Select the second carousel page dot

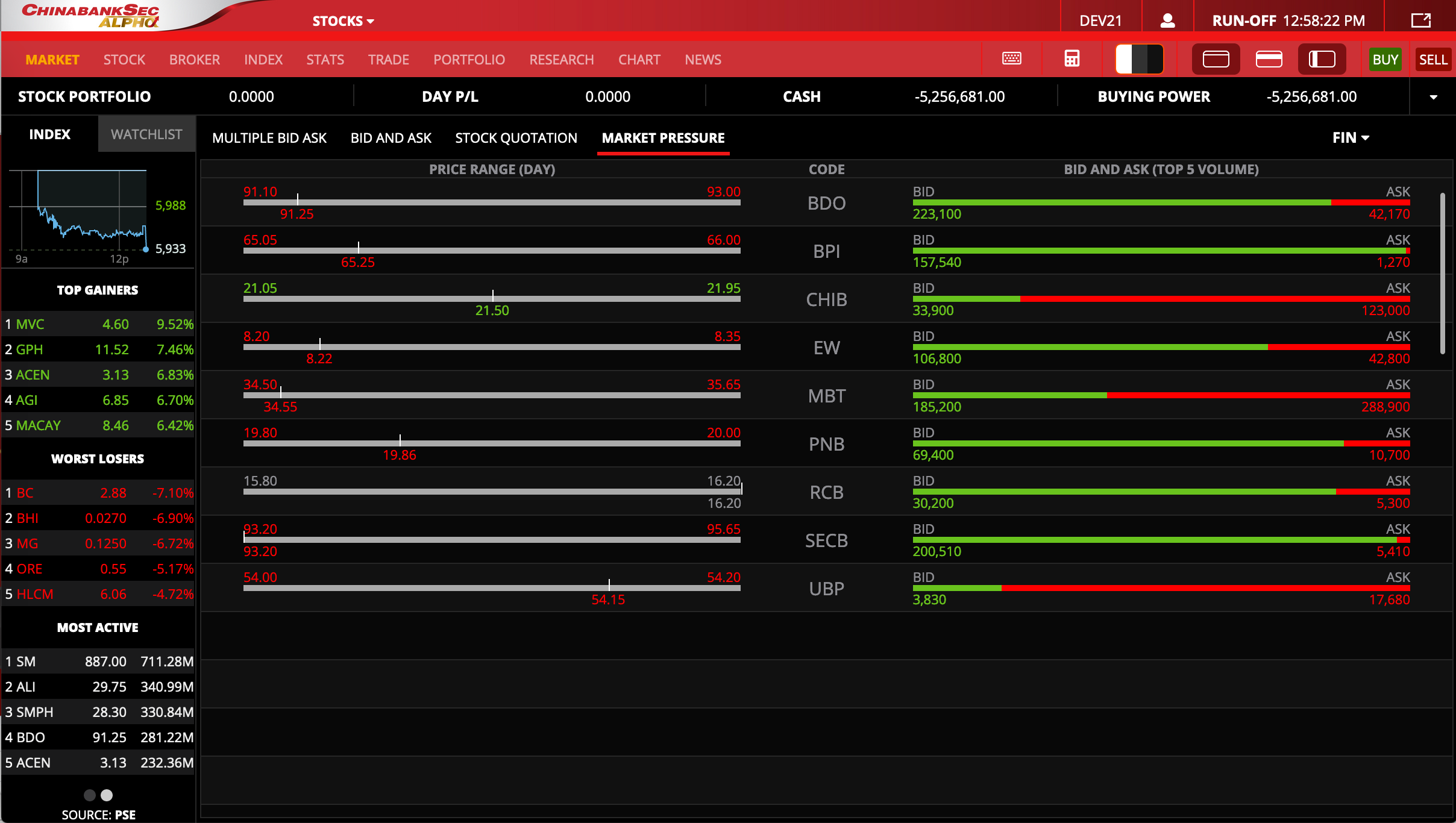(107, 795)
